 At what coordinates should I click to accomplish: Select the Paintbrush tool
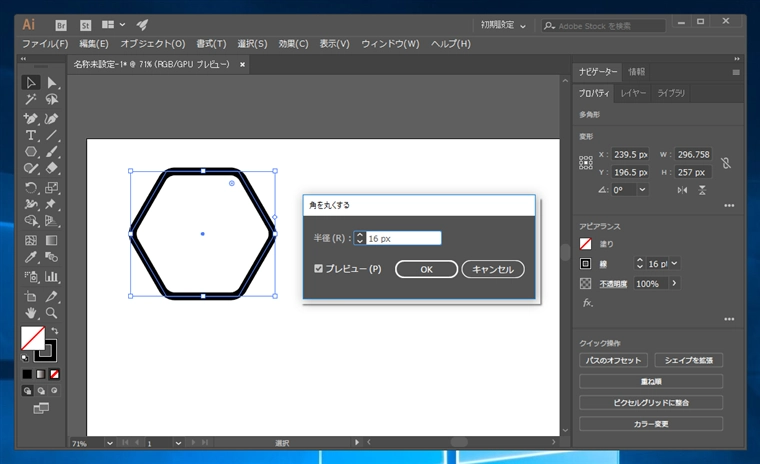(51, 152)
